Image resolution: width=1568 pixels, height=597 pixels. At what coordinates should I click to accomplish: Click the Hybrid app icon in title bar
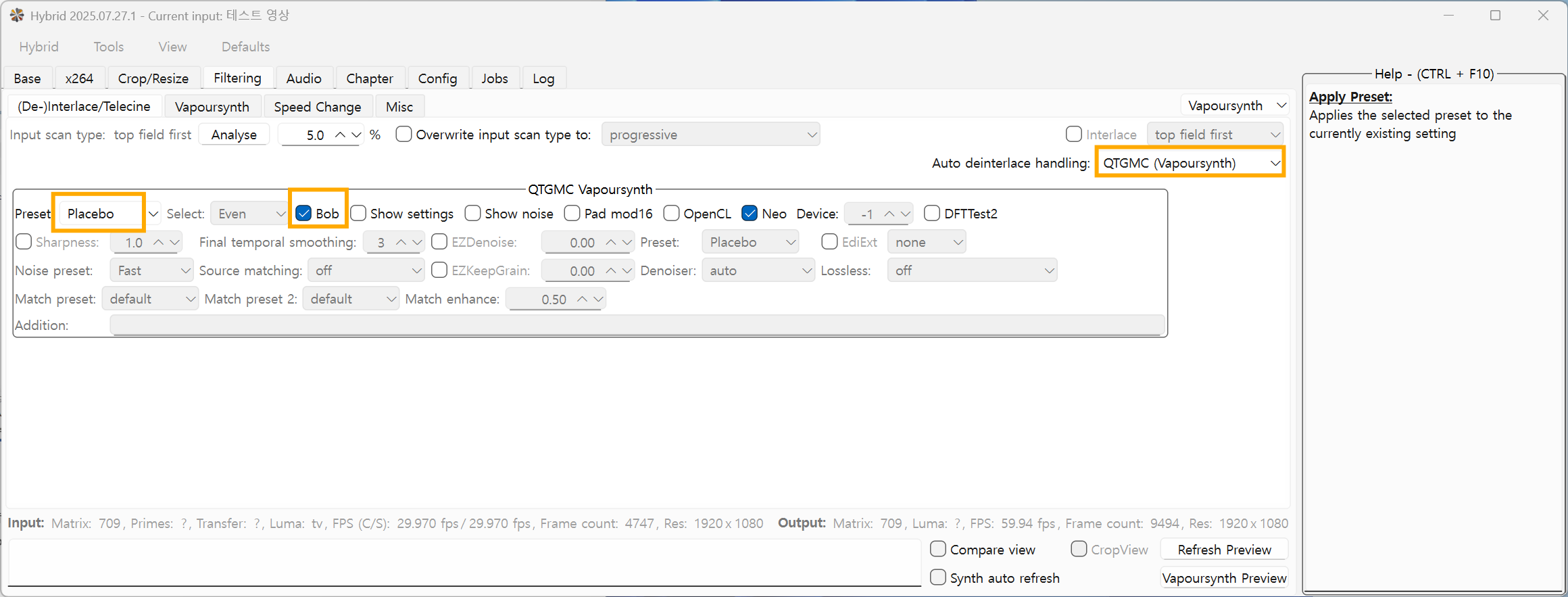click(x=17, y=15)
